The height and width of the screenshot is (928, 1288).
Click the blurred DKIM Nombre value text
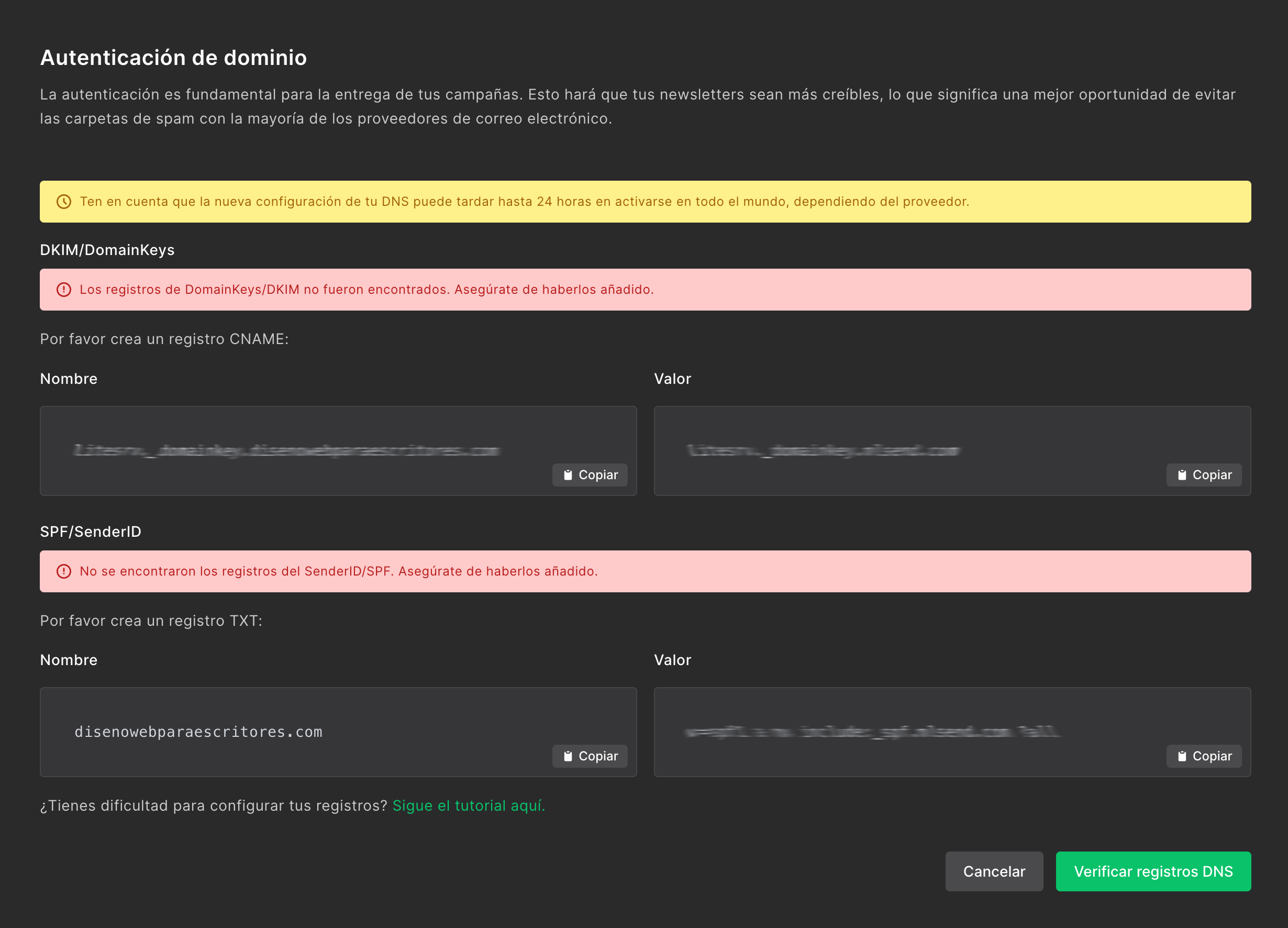[287, 451]
